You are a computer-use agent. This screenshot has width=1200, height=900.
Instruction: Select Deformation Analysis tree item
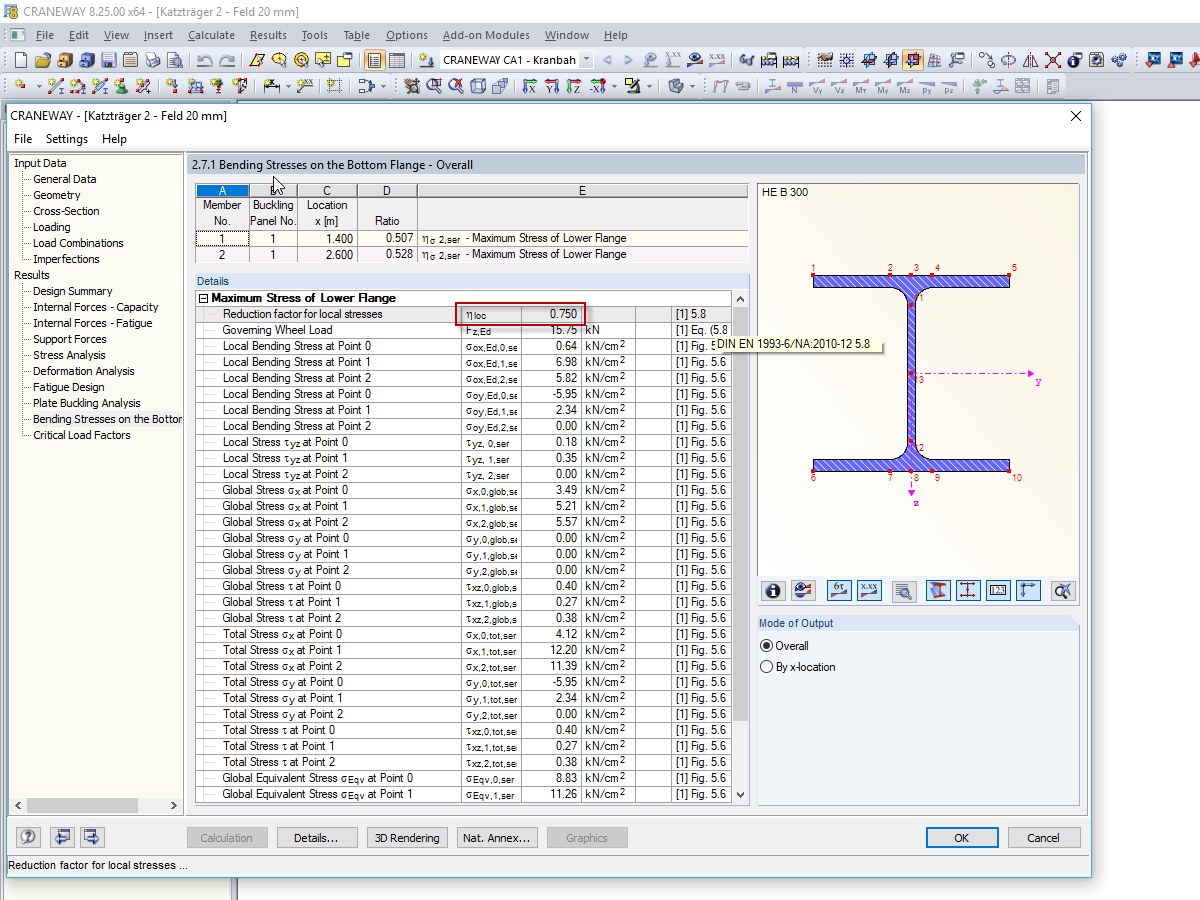pyautogui.click(x=84, y=371)
